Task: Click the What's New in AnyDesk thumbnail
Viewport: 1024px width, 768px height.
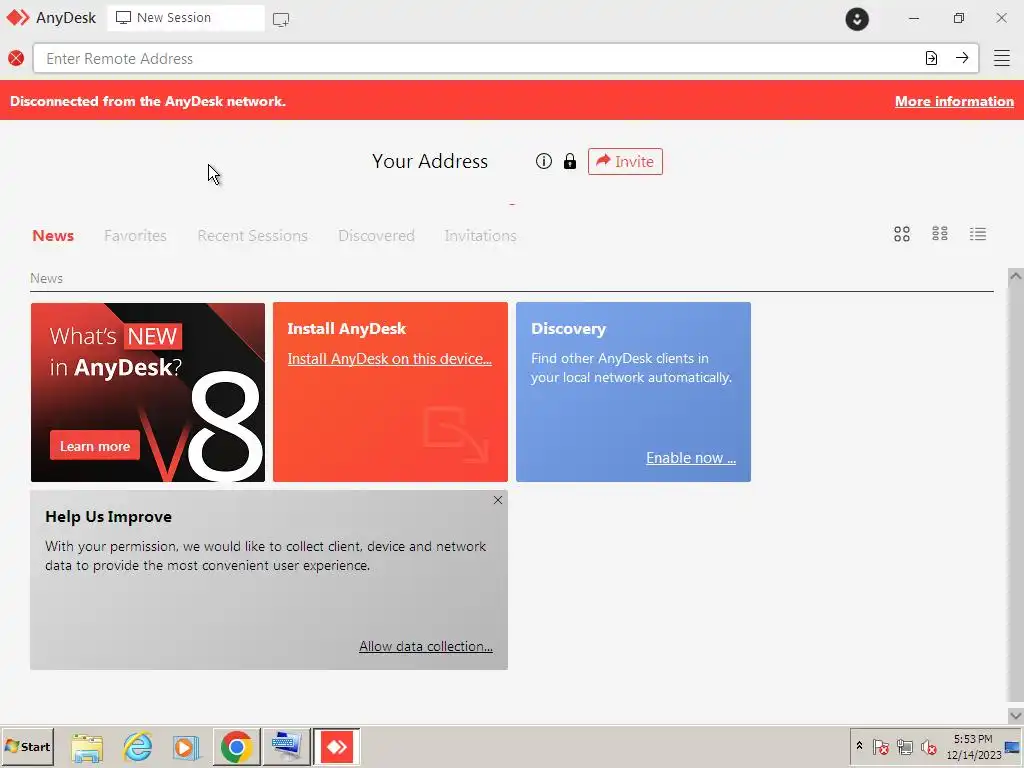Action: pos(148,392)
